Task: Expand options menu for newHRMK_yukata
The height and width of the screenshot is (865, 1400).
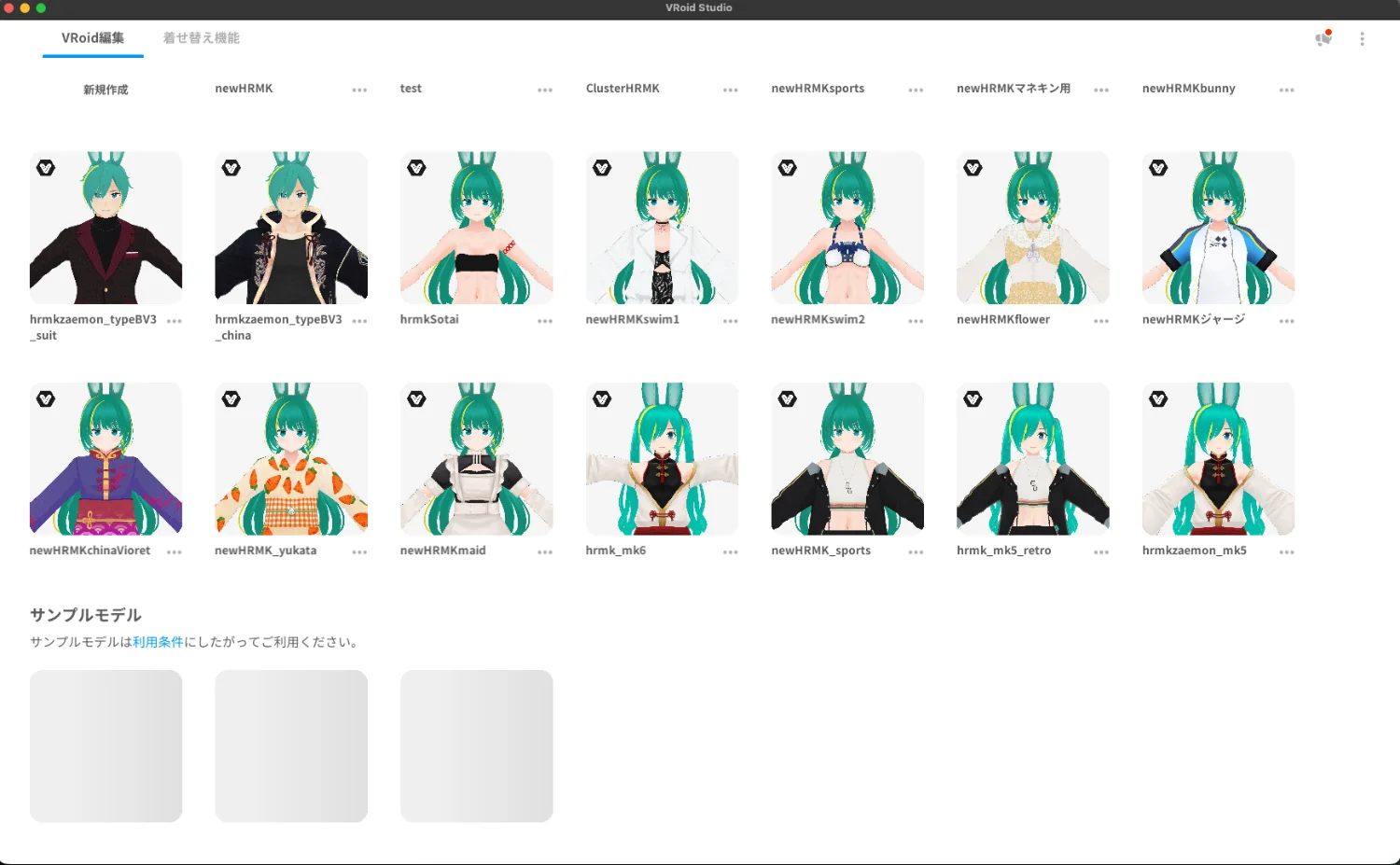Action: point(359,552)
